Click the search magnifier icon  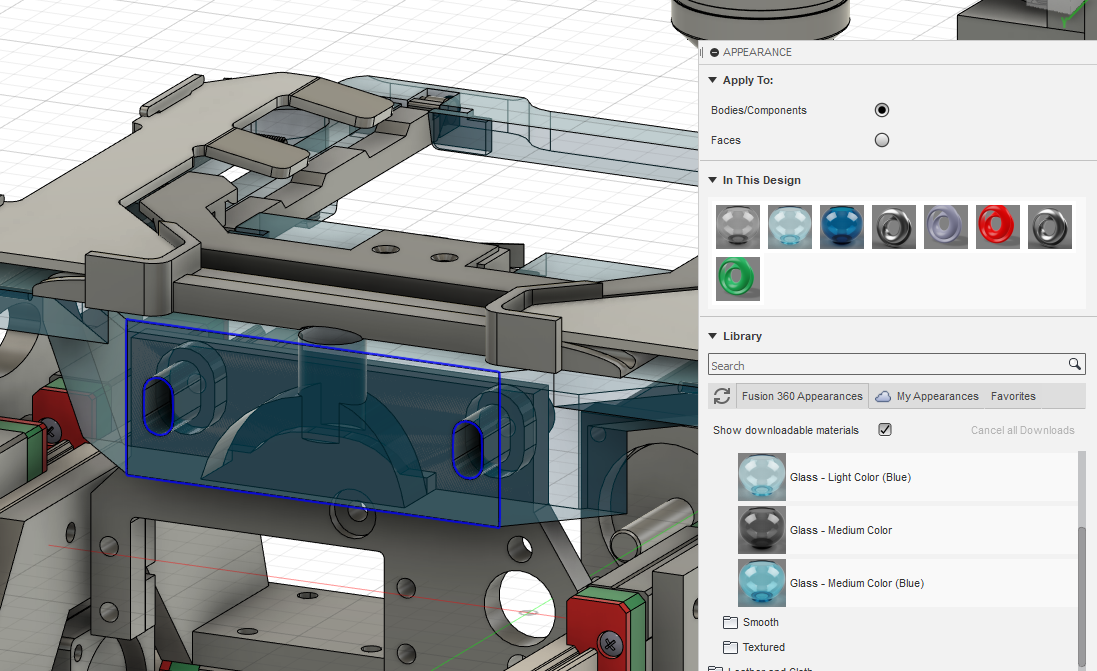(x=1075, y=364)
